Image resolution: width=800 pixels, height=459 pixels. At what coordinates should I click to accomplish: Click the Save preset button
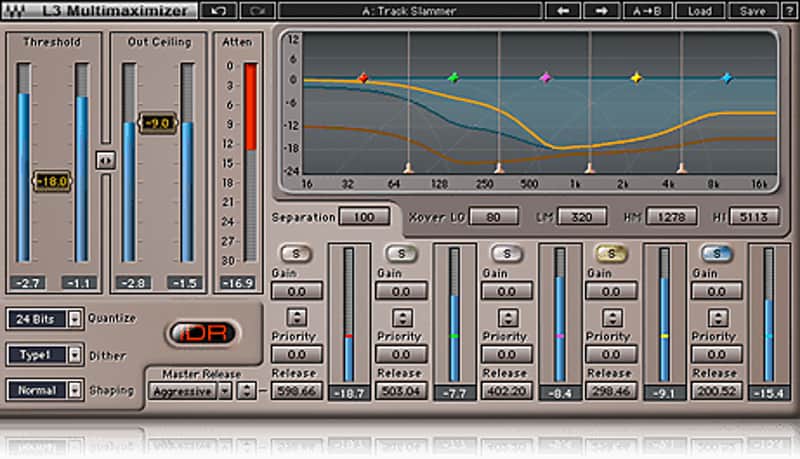(753, 11)
